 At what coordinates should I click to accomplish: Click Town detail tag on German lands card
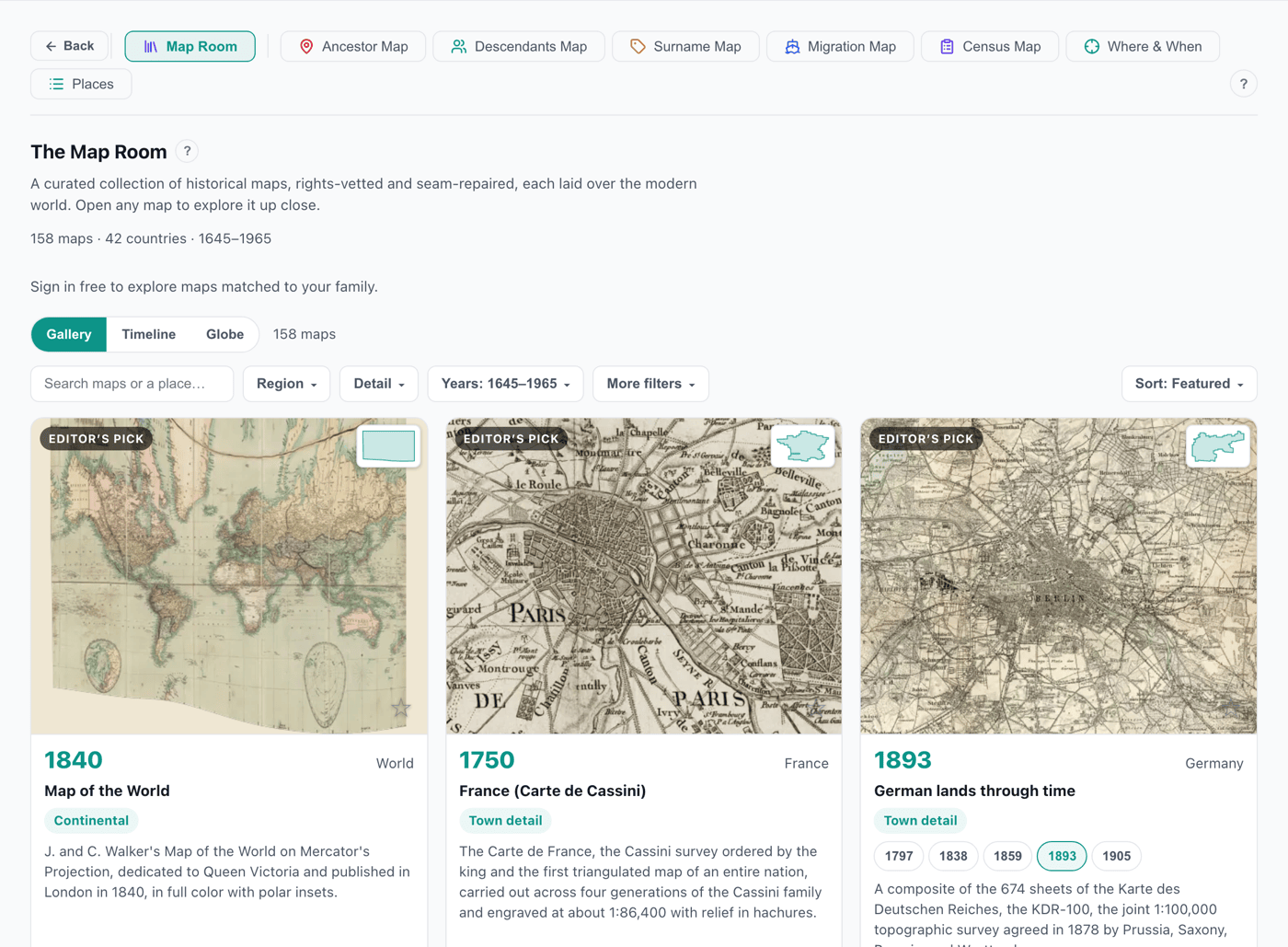point(920,820)
